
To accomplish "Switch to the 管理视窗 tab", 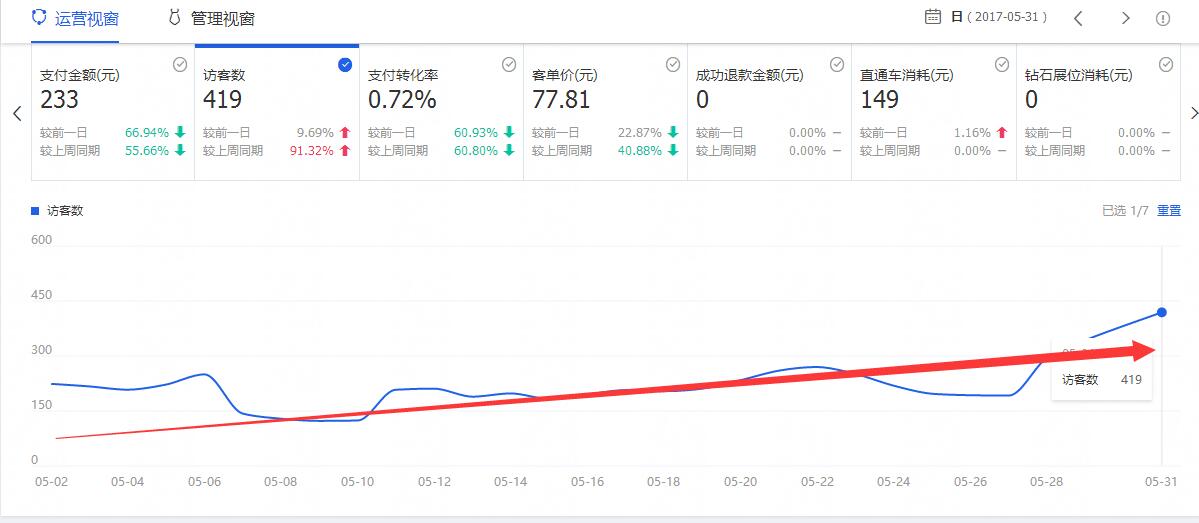I will click(222, 19).
